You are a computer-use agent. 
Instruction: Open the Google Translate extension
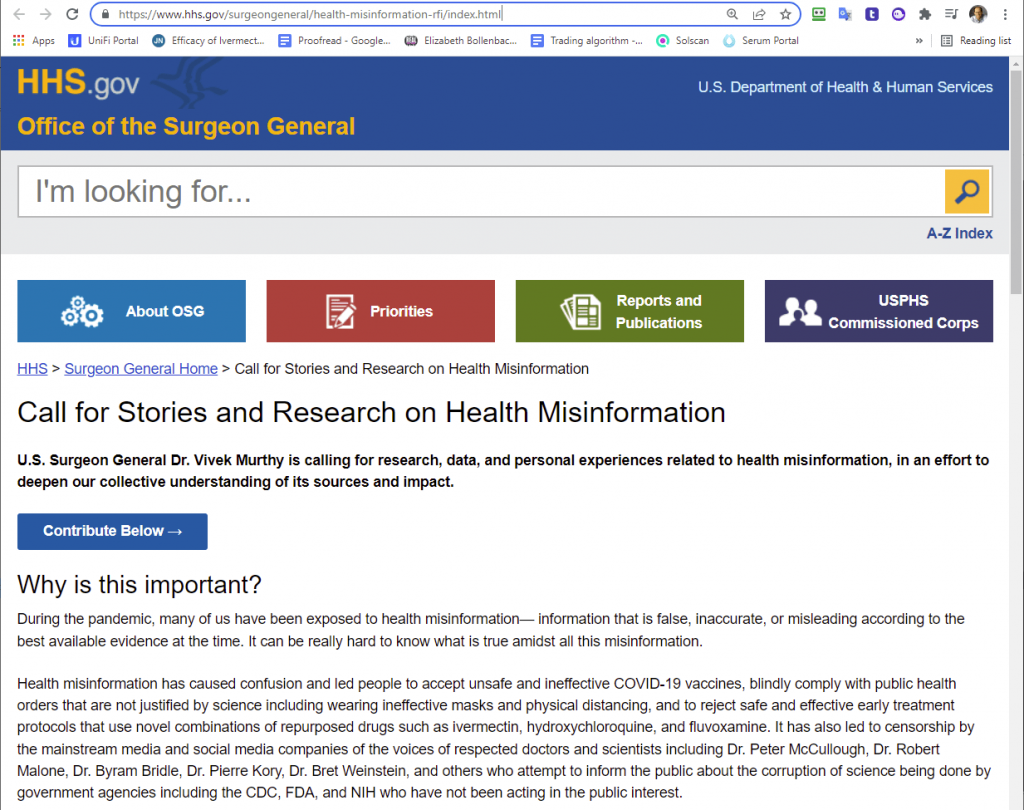(x=845, y=14)
